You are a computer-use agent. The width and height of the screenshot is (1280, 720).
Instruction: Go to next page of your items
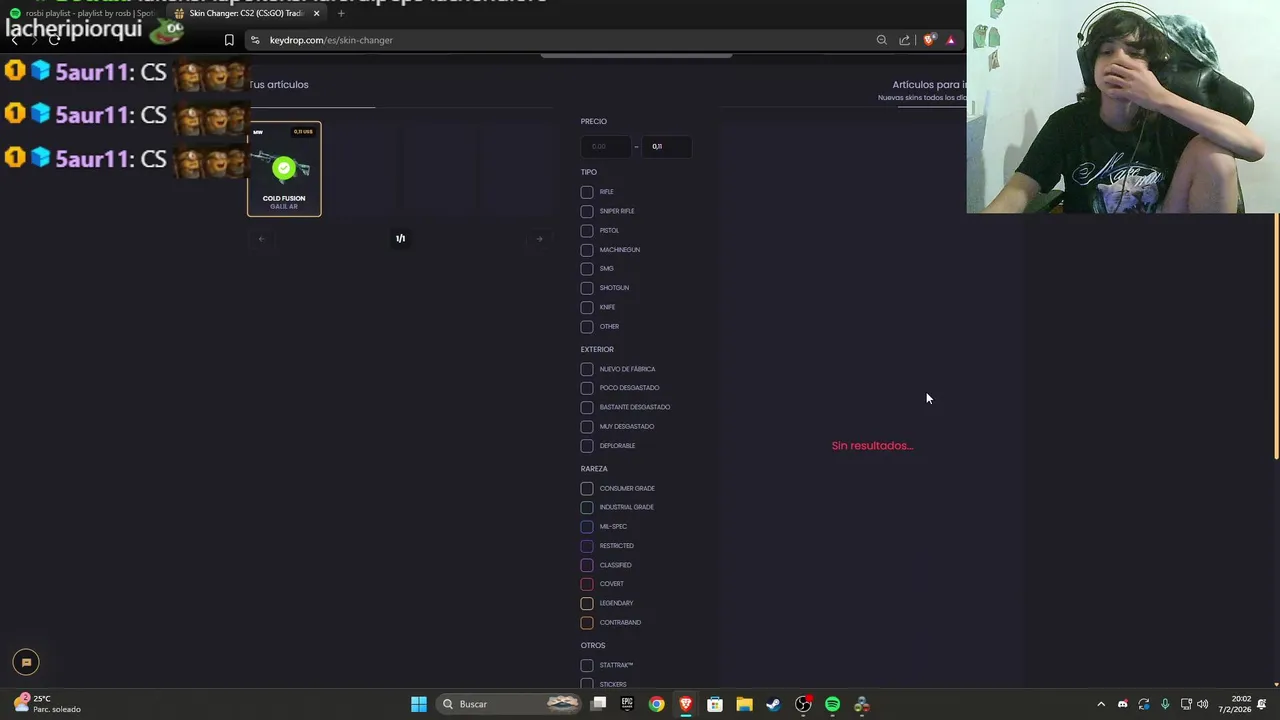tap(539, 238)
